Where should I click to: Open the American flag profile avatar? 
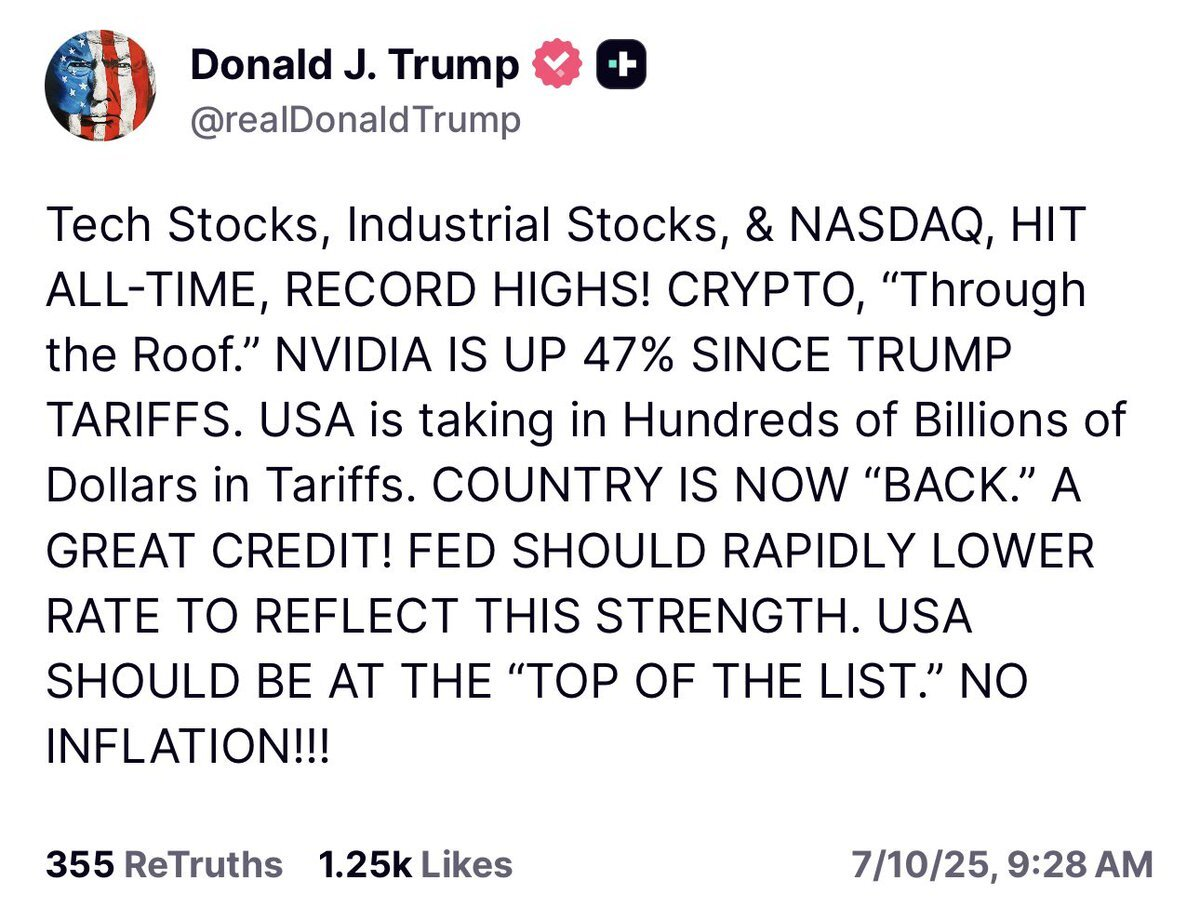99,88
